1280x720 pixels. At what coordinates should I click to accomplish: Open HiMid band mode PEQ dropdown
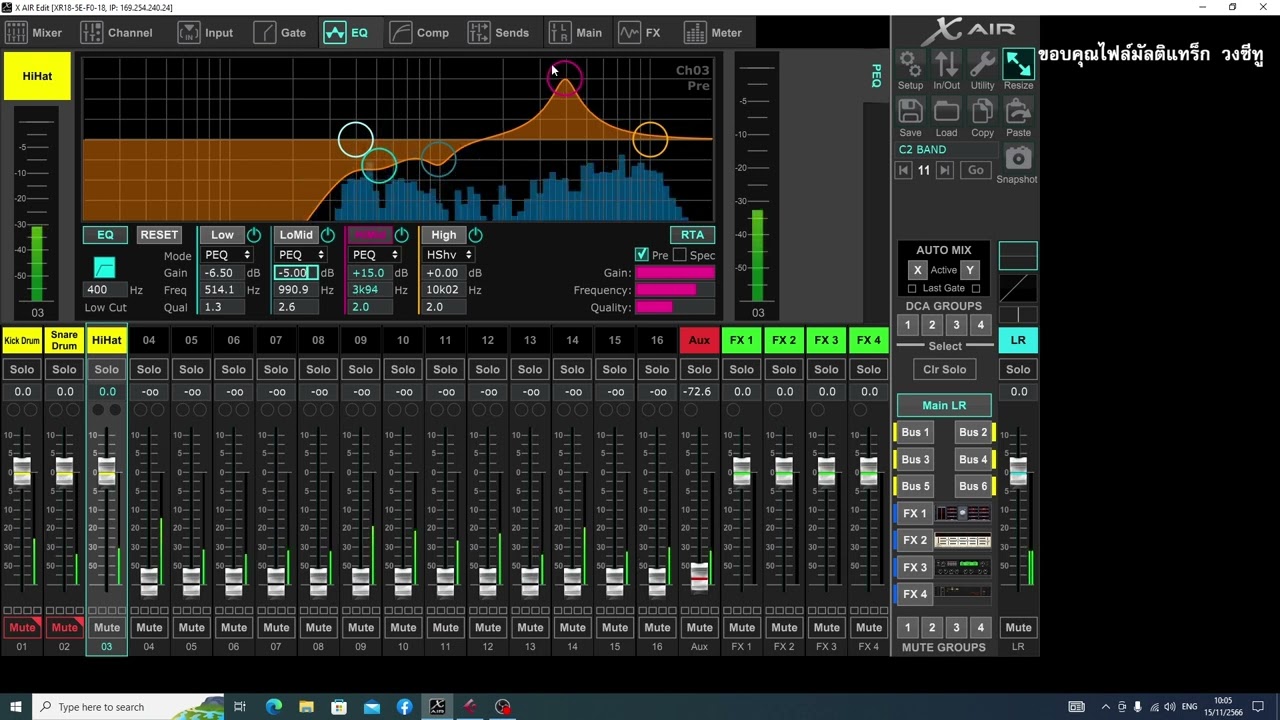[375, 255]
